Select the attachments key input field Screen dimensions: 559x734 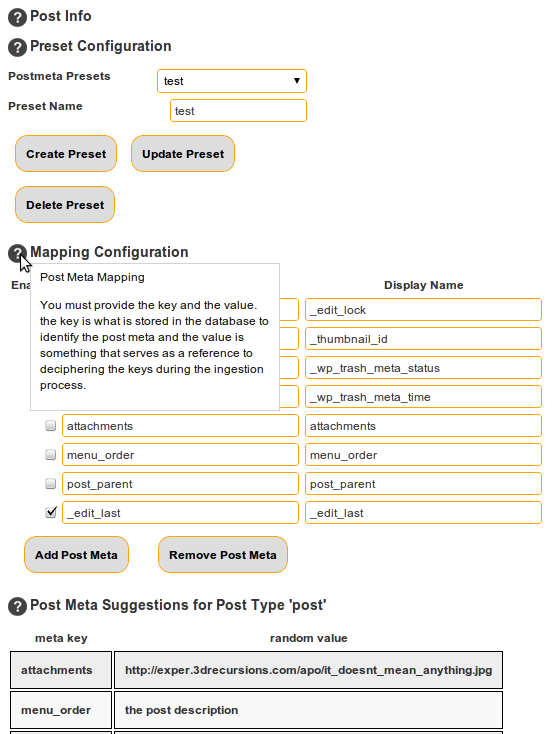tap(180, 426)
